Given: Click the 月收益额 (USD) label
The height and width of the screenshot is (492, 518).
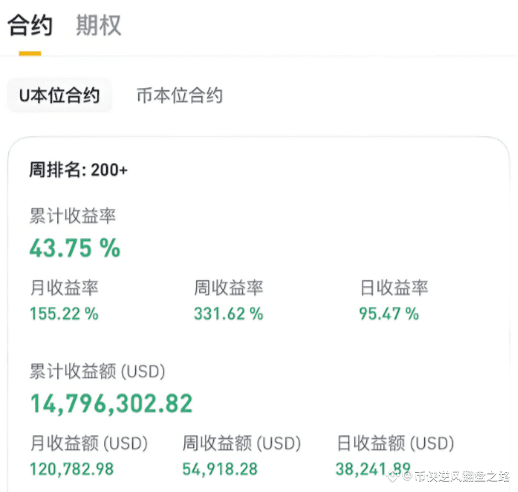Looking at the screenshot, I should point(89,443).
